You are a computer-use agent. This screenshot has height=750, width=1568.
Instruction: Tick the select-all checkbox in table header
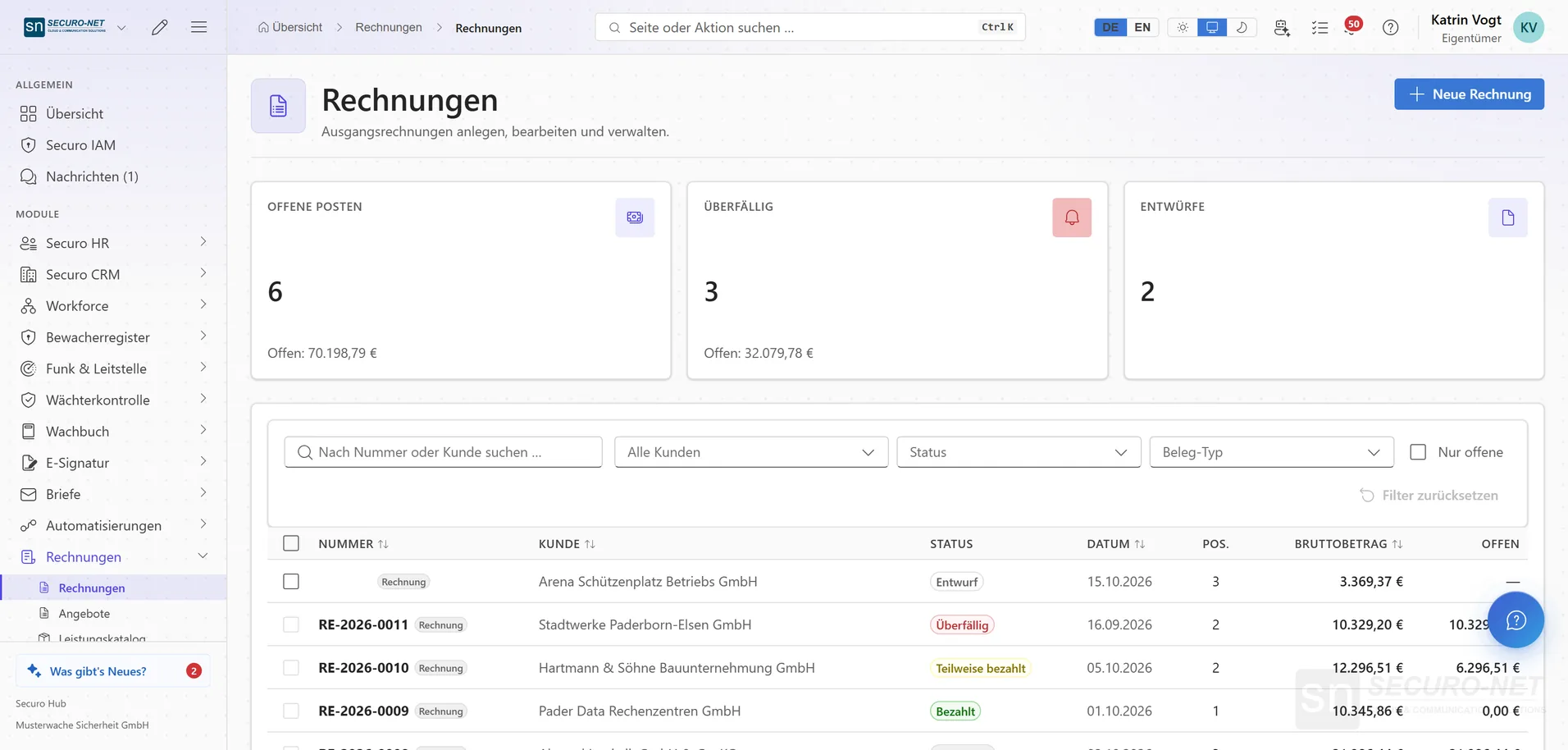click(x=291, y=543)
